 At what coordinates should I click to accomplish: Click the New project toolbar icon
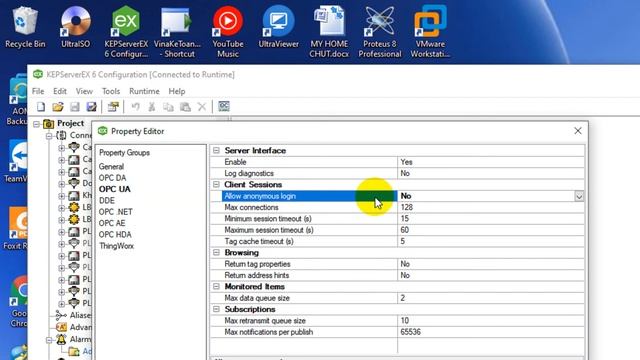pyautogui.click(x=41, y=107)
